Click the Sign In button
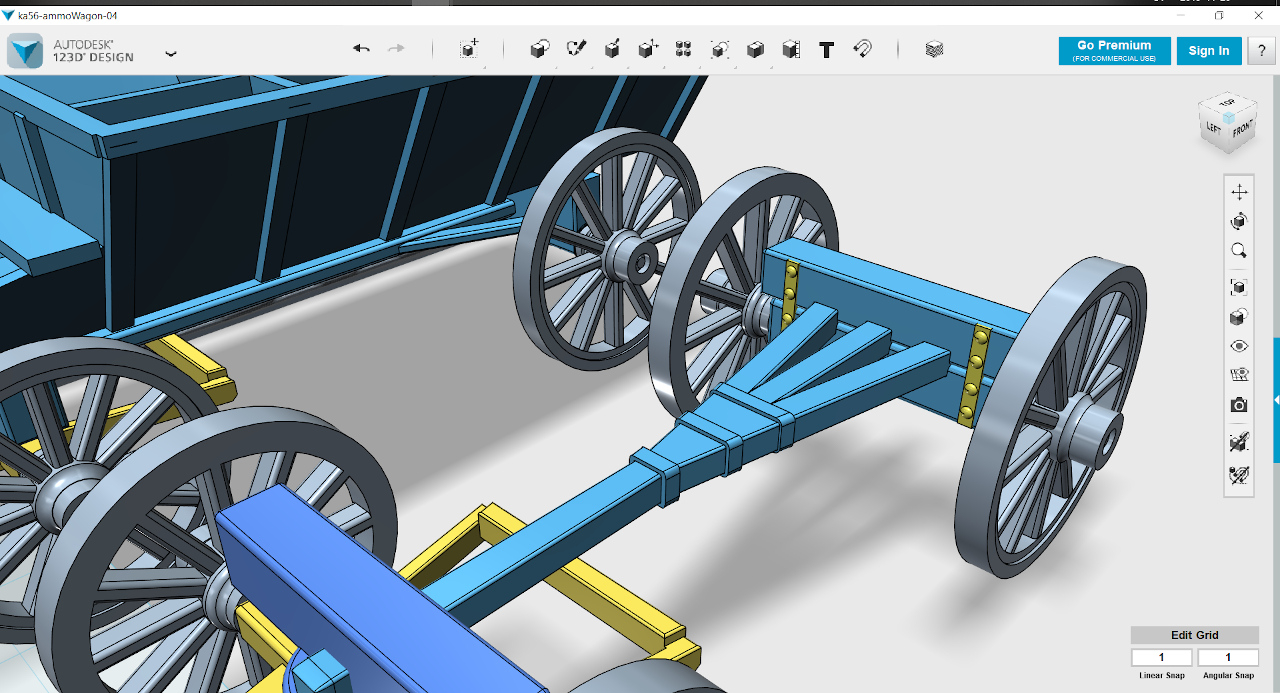 [1209, 51]
